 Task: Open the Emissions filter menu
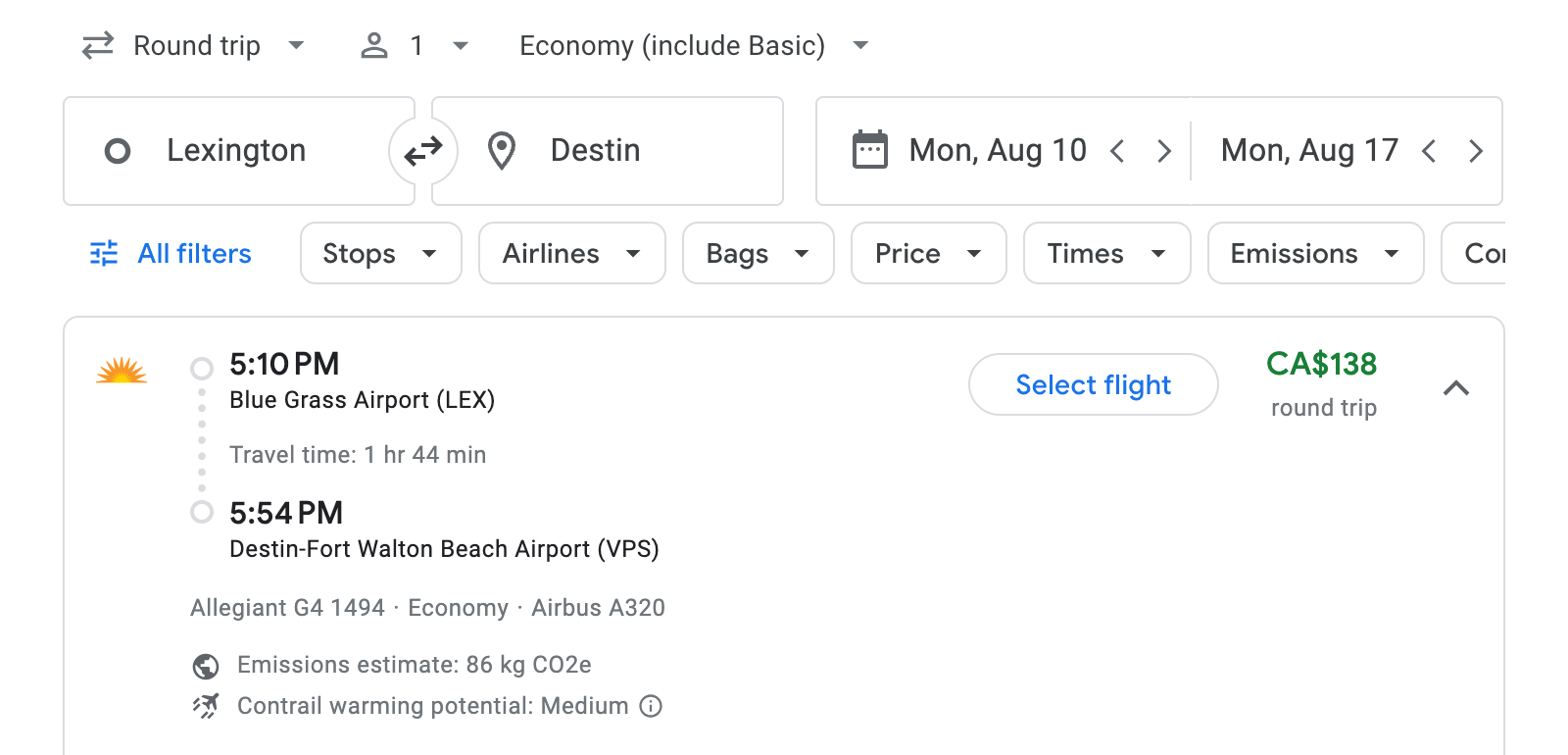coord(1314,253)
